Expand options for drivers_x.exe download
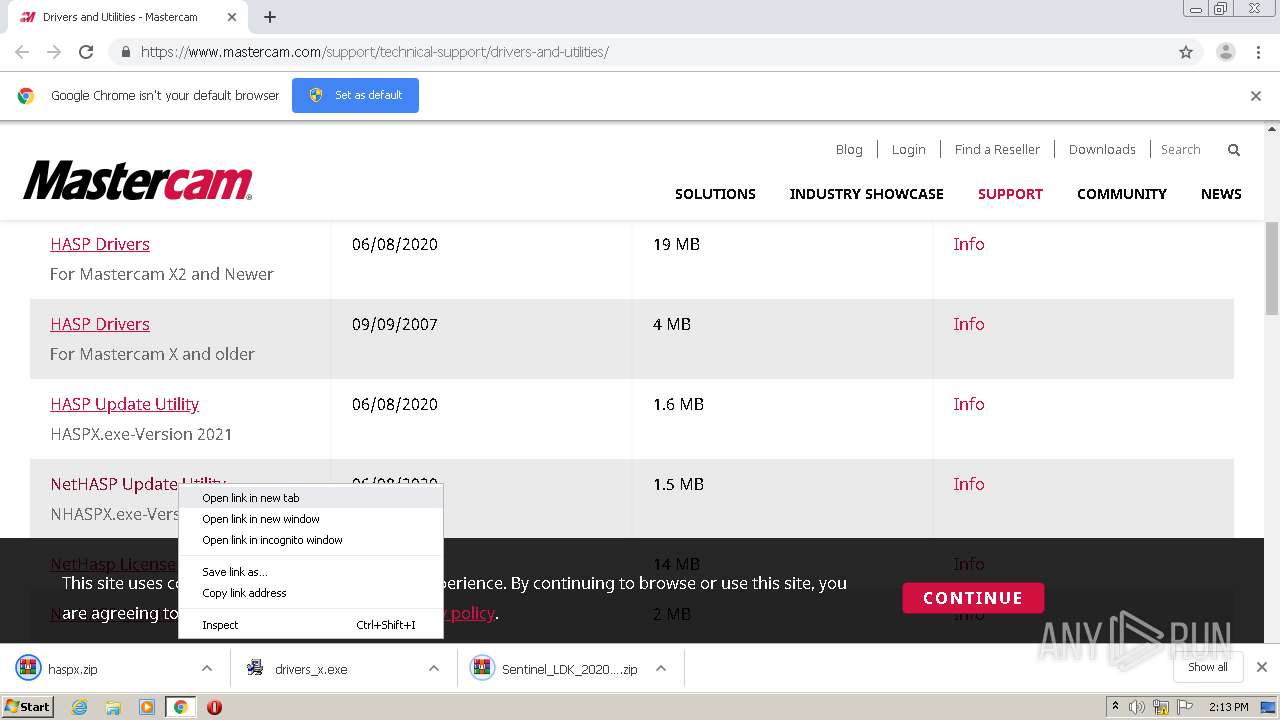Image resolution: width=1280 pixels, height=720 pixels. 434,669
